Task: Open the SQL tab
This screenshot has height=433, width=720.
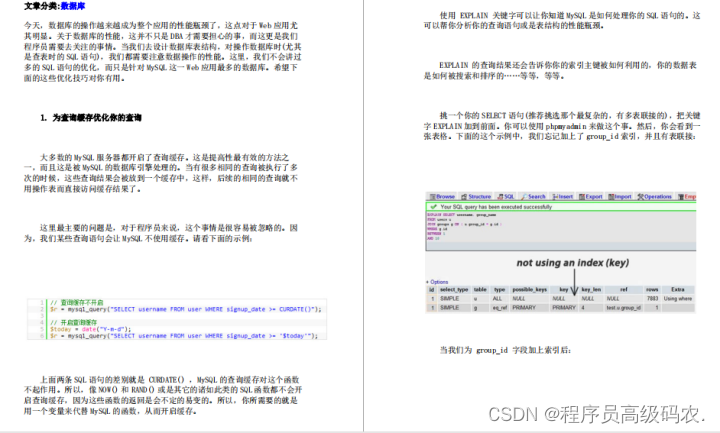Action: (506, 197)
